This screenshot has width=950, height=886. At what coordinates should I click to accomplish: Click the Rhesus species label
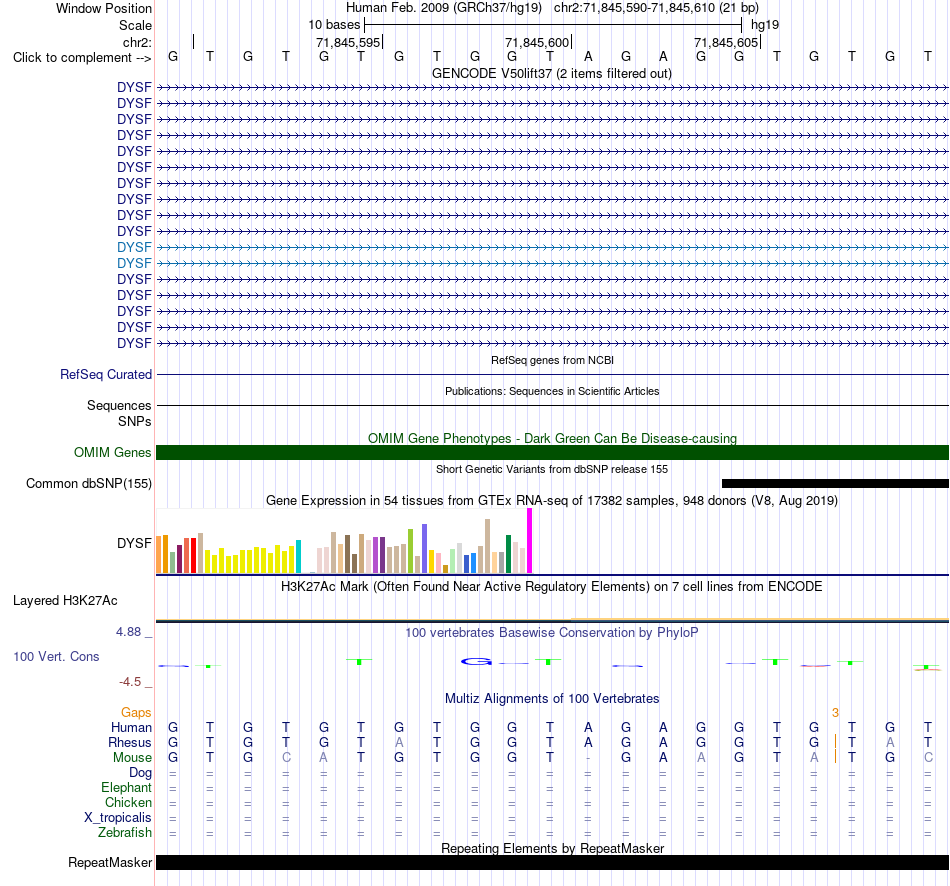coord(130,742)
